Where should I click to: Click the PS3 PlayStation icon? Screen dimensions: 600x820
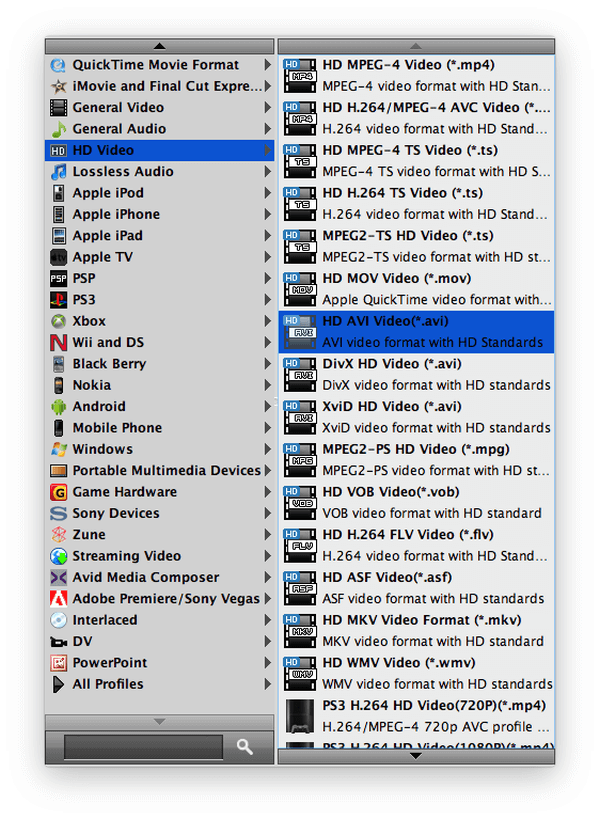point(58,300)
